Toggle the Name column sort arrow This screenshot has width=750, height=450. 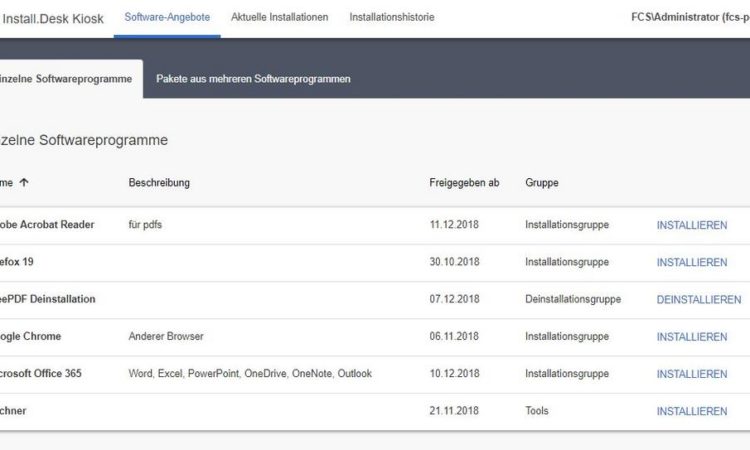click(x=24, y=182)
